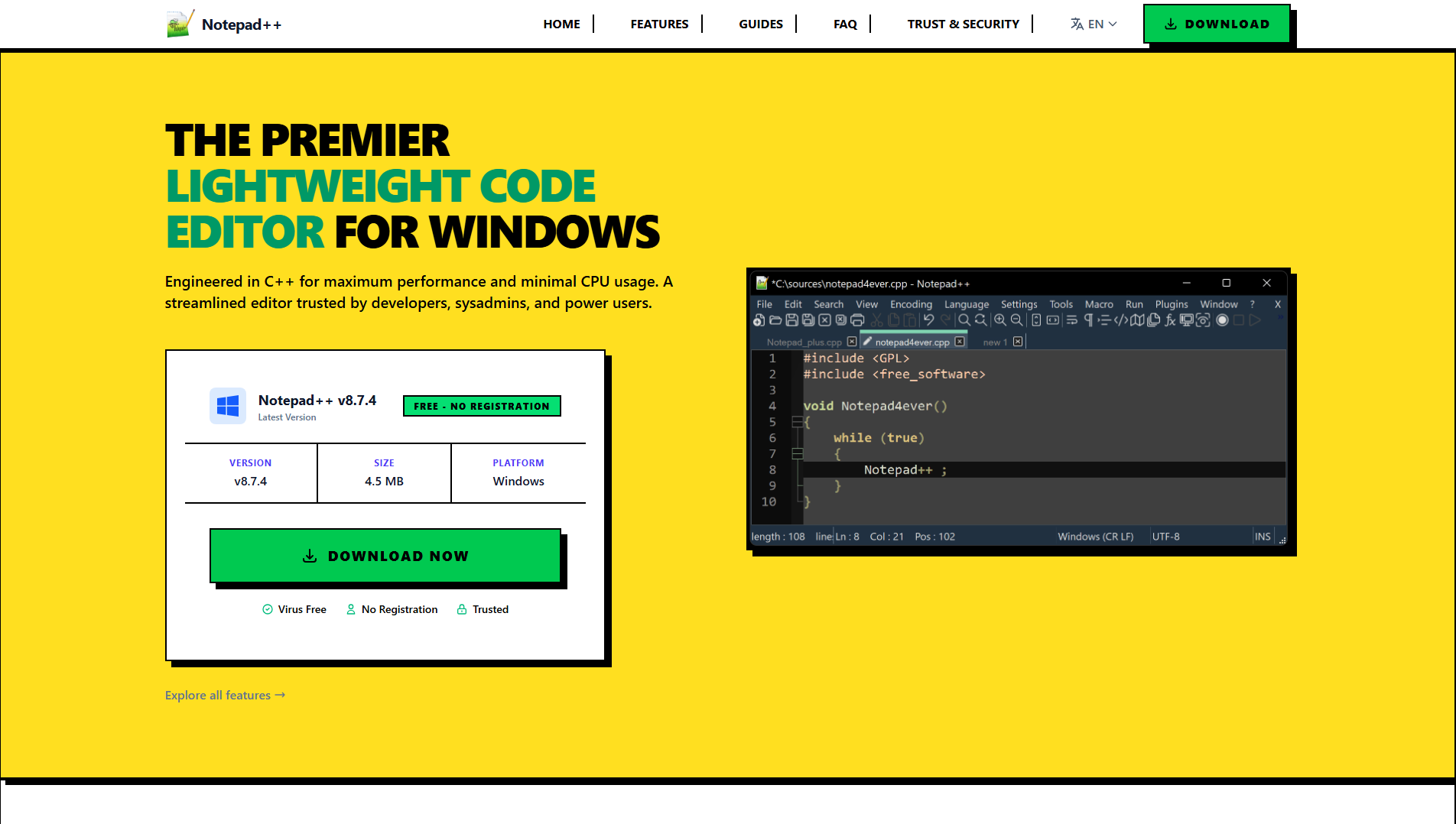
Task: Click the Notepad++ logo icon in header
Action: (180, 24)
